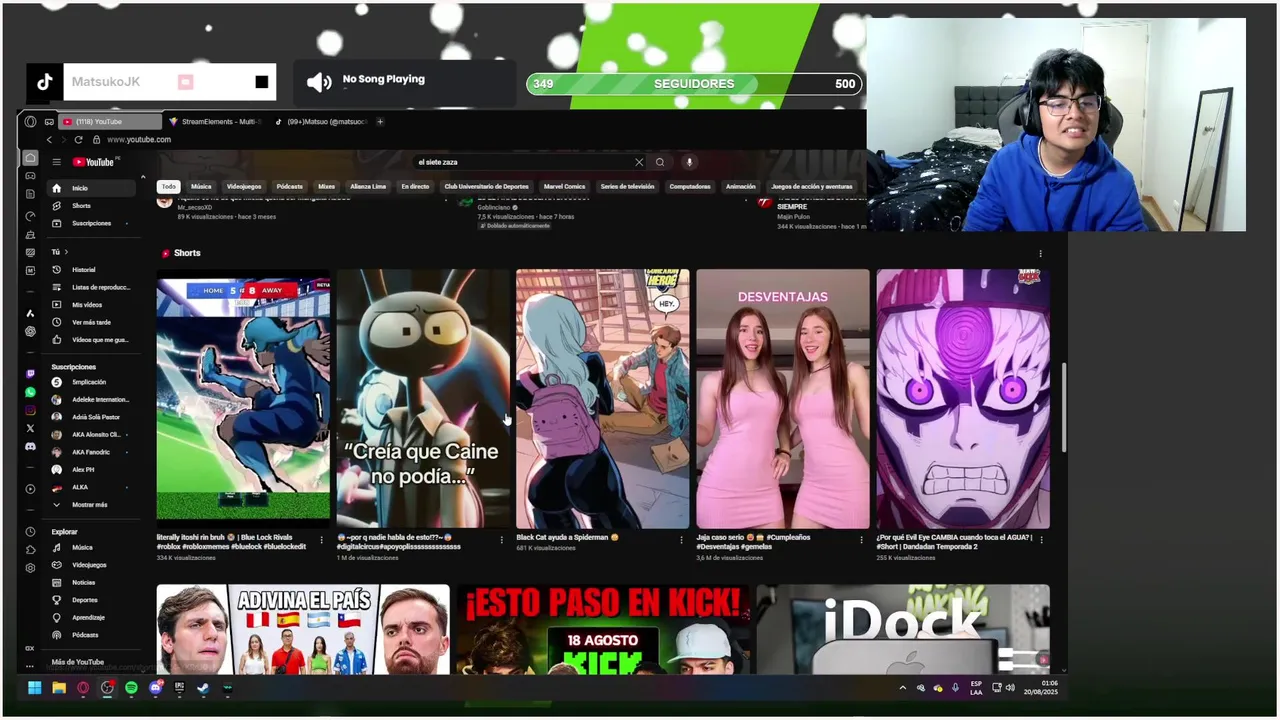Open more options for Blue Lock Rivals short

321,540
